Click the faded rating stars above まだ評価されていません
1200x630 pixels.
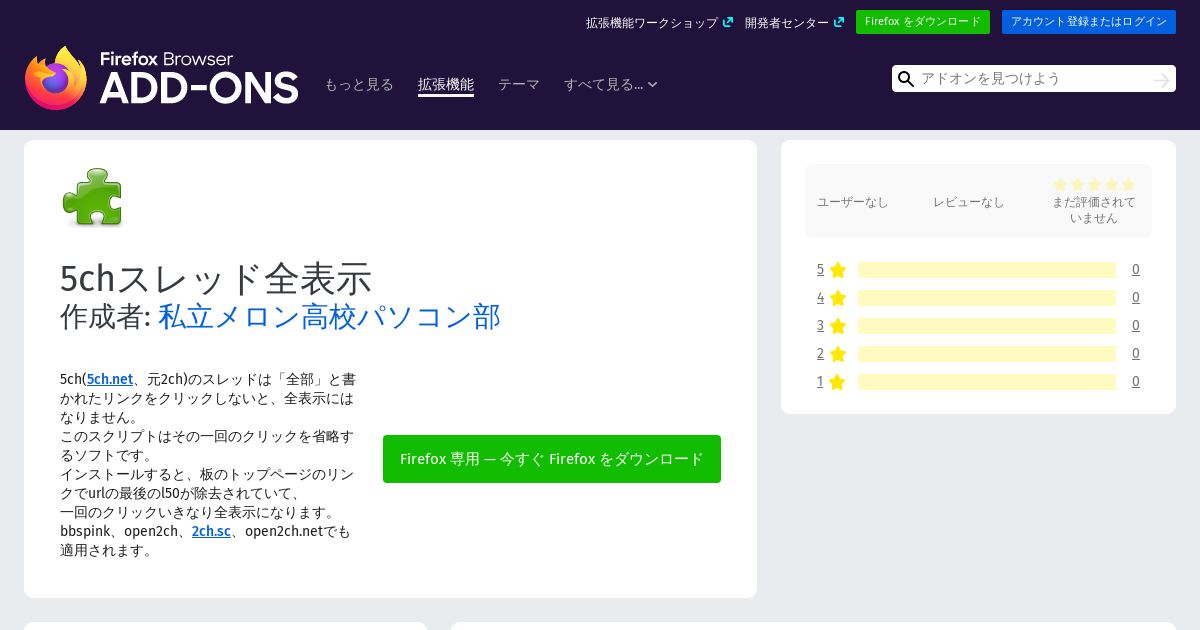click(1094, 184)
